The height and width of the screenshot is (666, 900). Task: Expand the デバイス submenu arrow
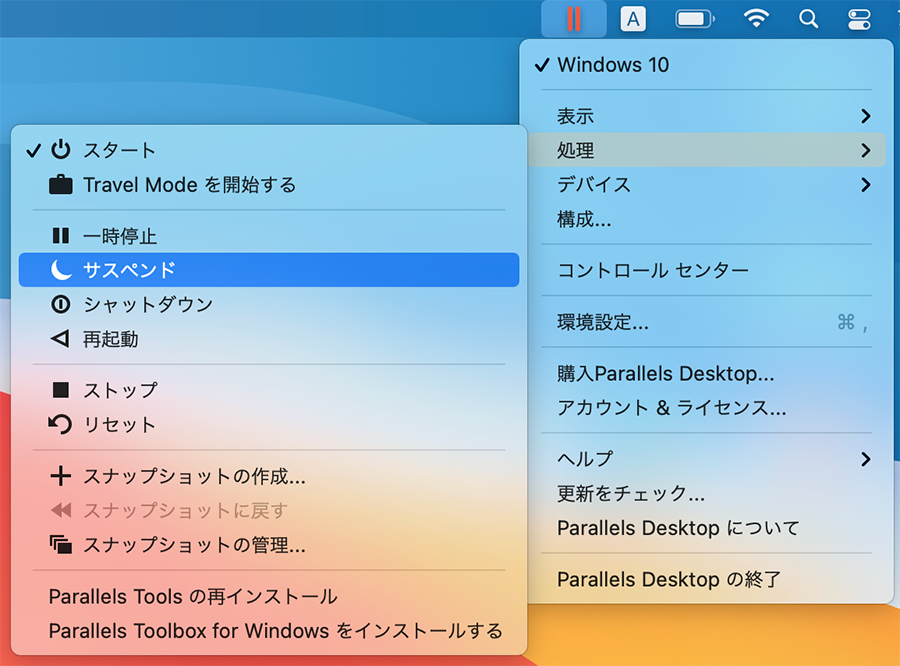(866, 185)
